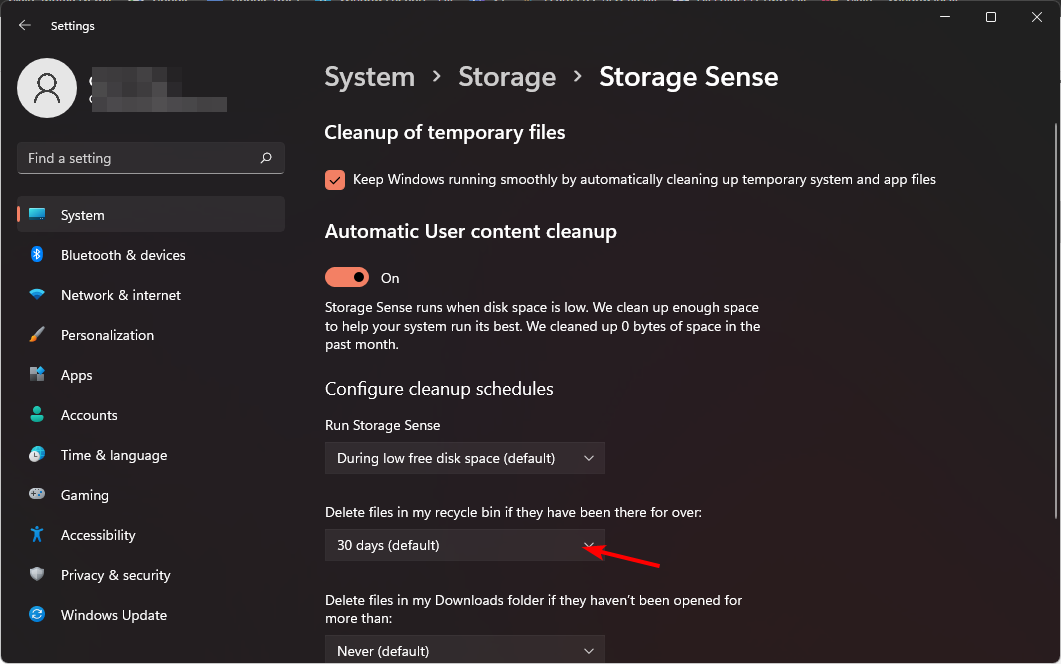Expand the recycle bin deletion schedule dropdown

464,545
